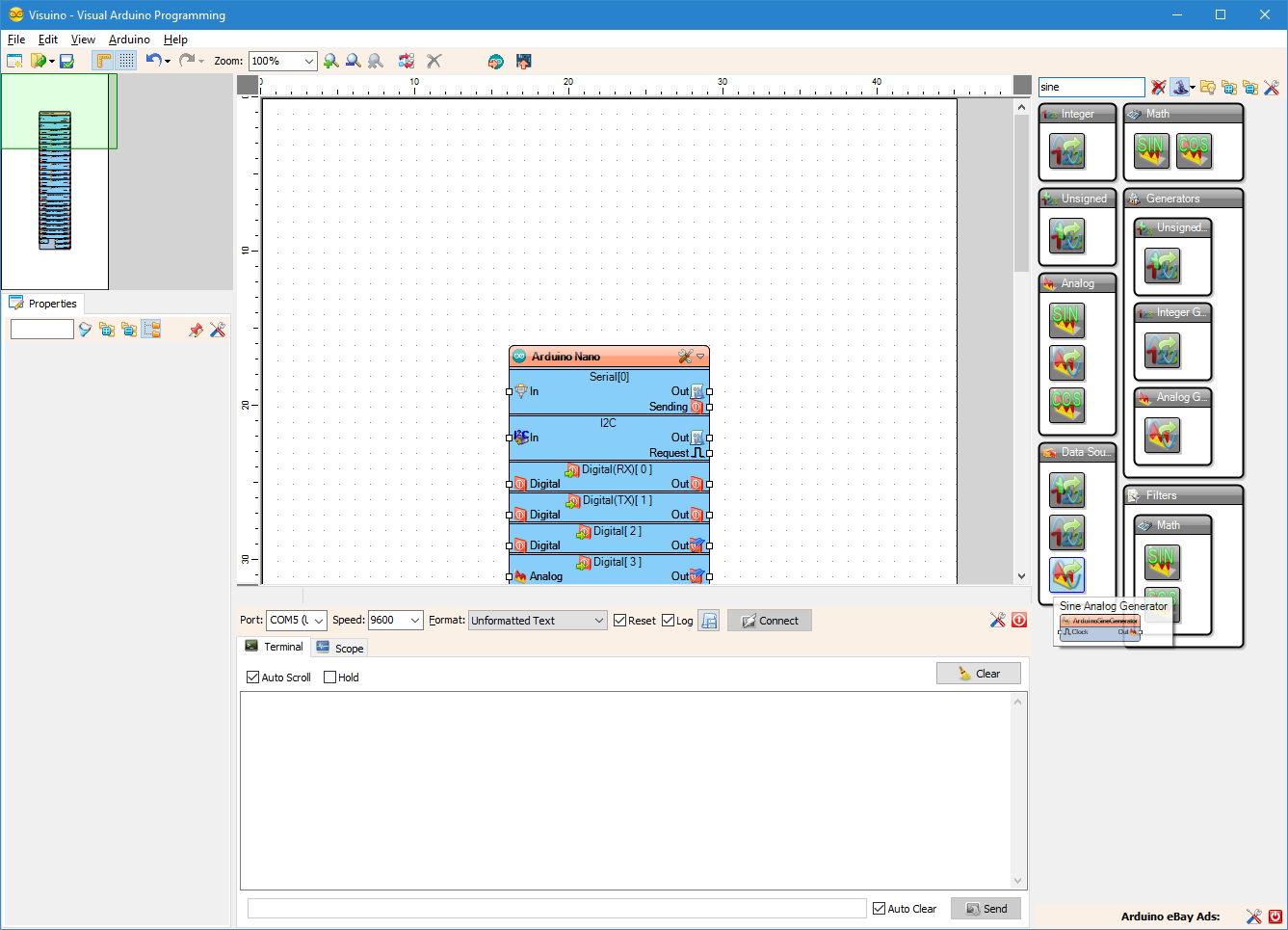This screenshot has height=930, width=1288.
Task: Click the pin icon in Properties panel
Action: [196, 330]
